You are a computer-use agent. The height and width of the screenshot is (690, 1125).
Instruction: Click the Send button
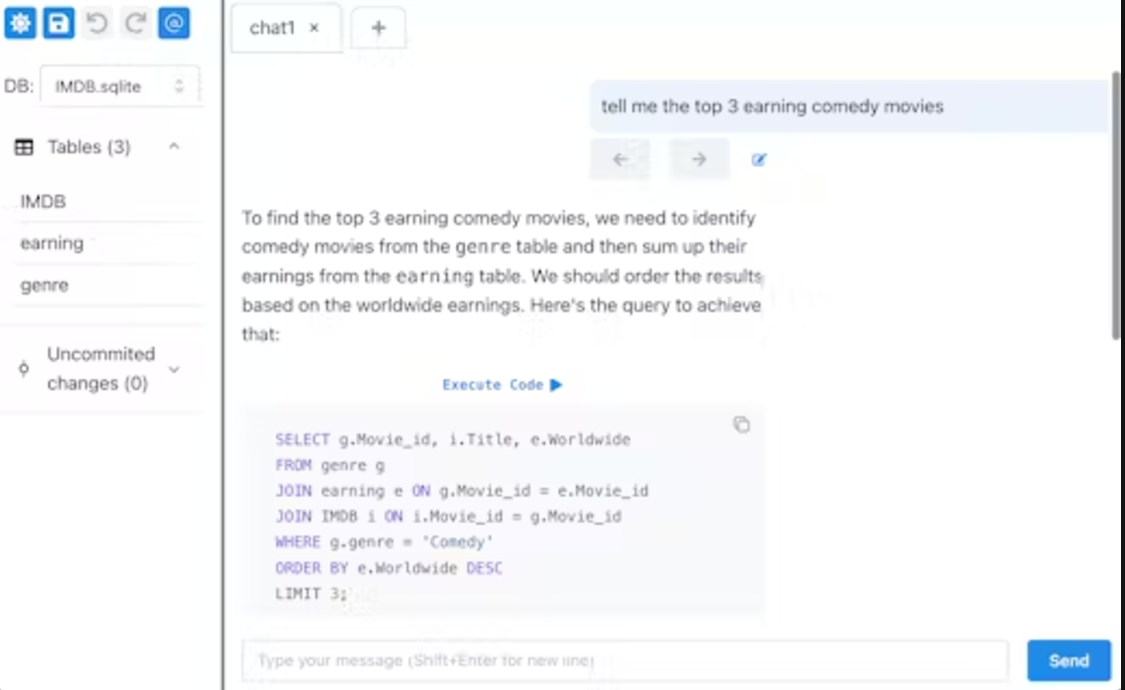click(x=1068, y=661)
